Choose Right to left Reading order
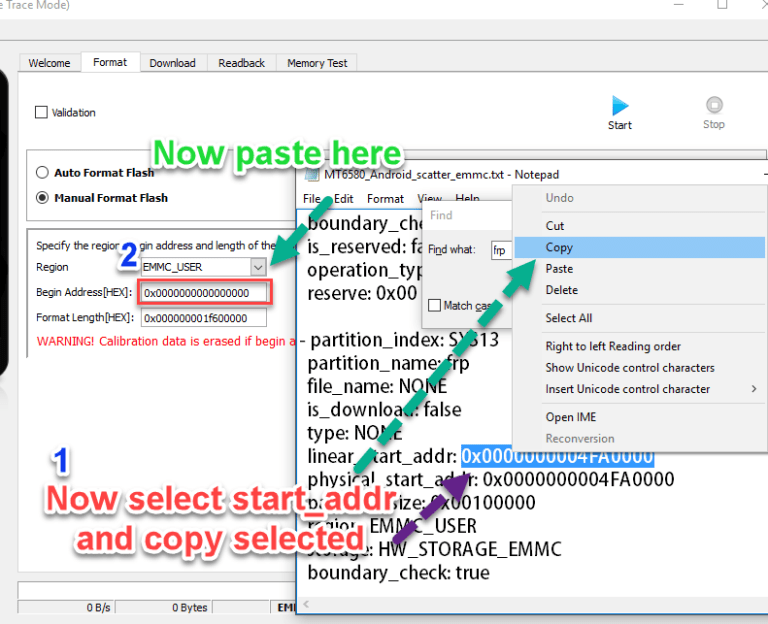This screenshot has width=768, height=624. coord(639,346)
